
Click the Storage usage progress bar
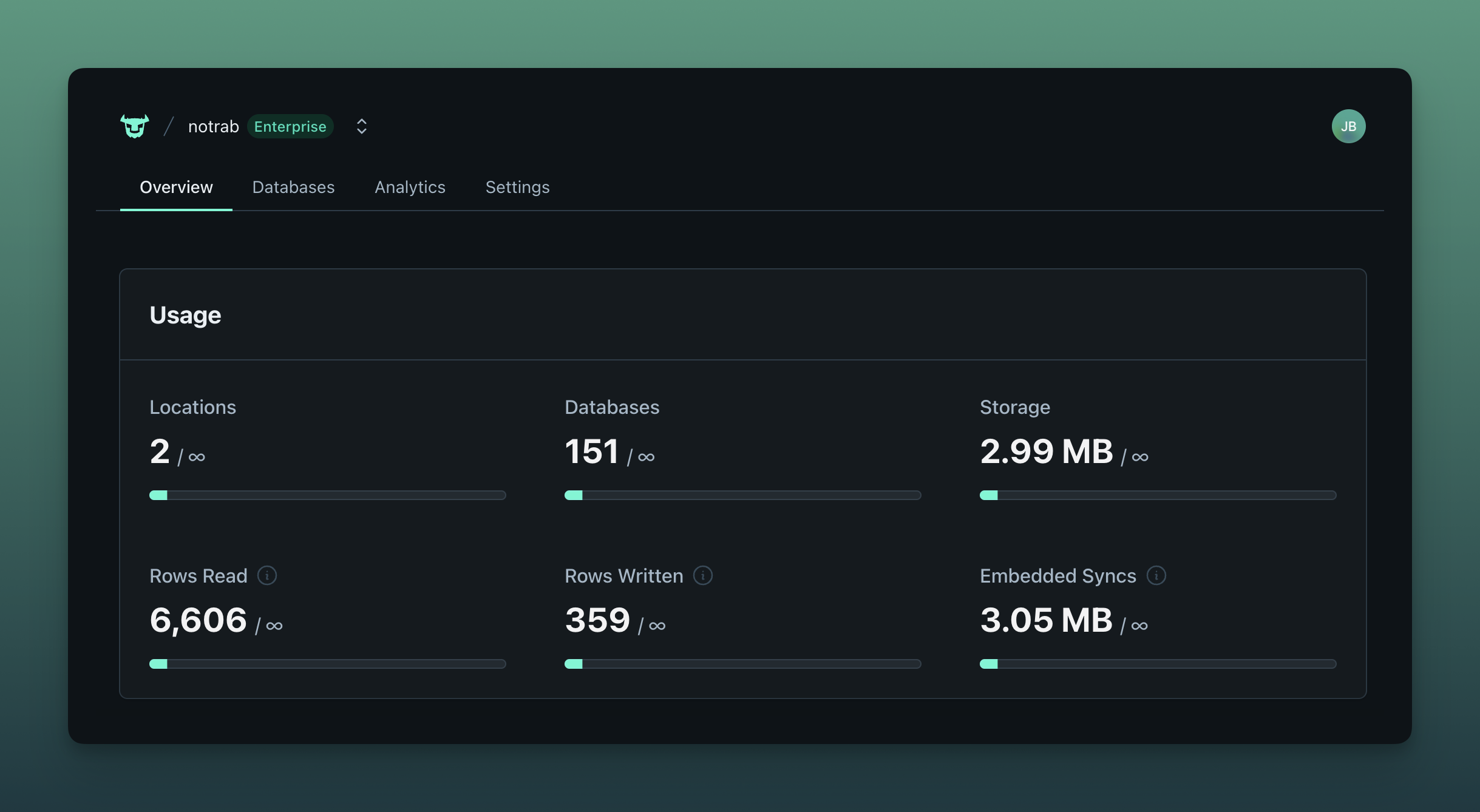point(1158,495)
